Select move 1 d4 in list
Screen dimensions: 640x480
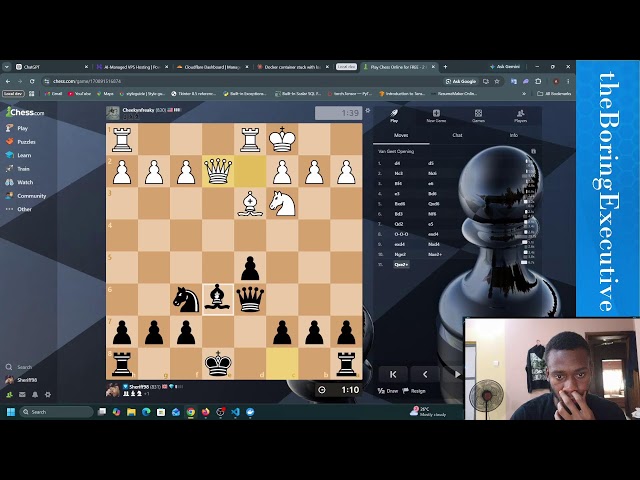click(397, 163)
